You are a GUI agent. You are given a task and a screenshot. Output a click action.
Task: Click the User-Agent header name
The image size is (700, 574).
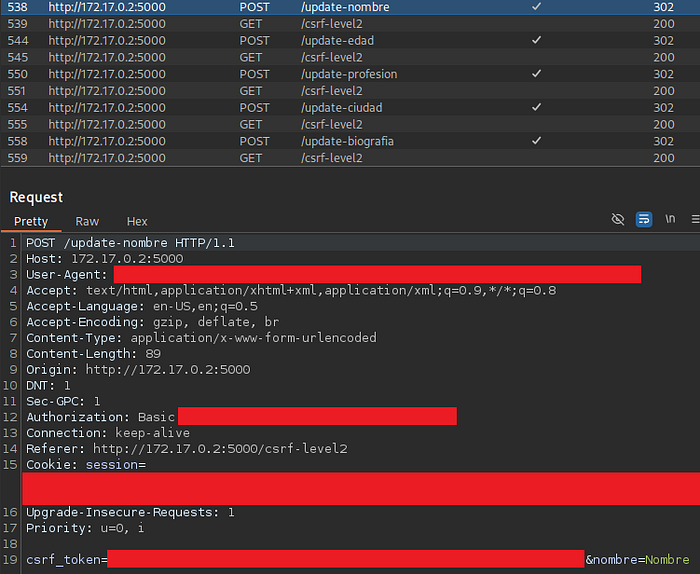(67, 275)
